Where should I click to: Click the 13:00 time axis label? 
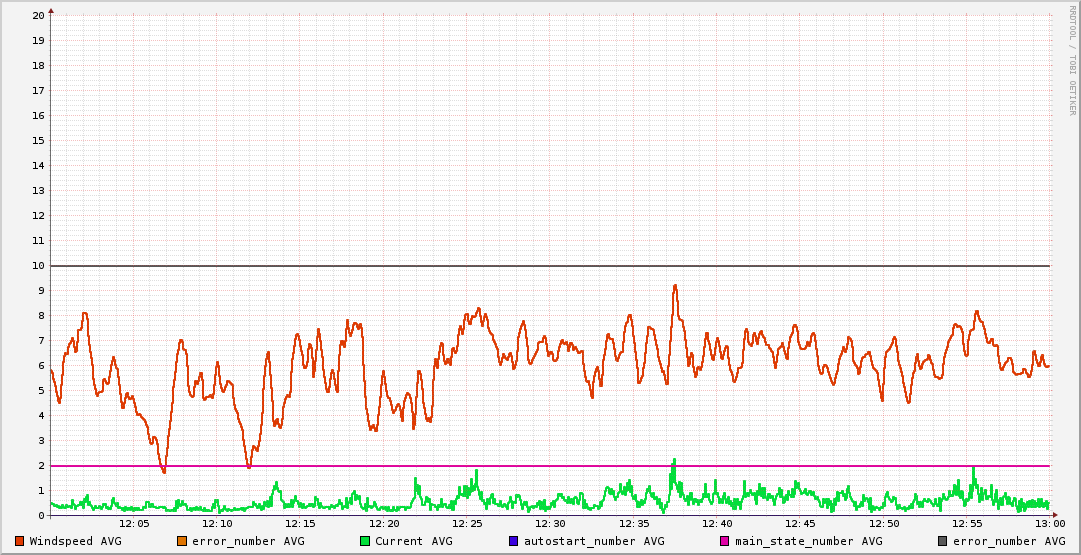[1049, 524]
